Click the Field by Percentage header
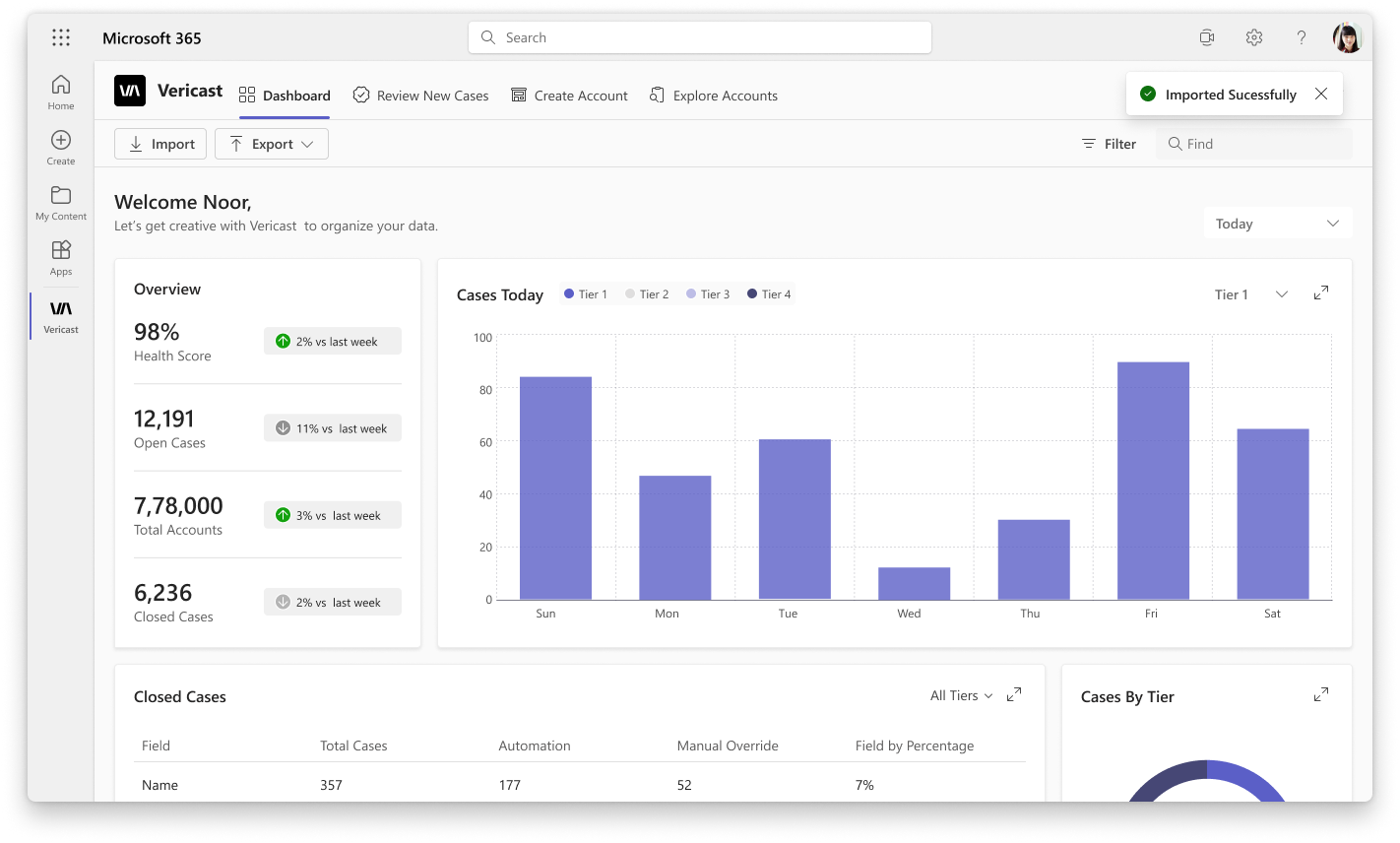The width and height of the screenshot is (1400, 843). point(915,746)
